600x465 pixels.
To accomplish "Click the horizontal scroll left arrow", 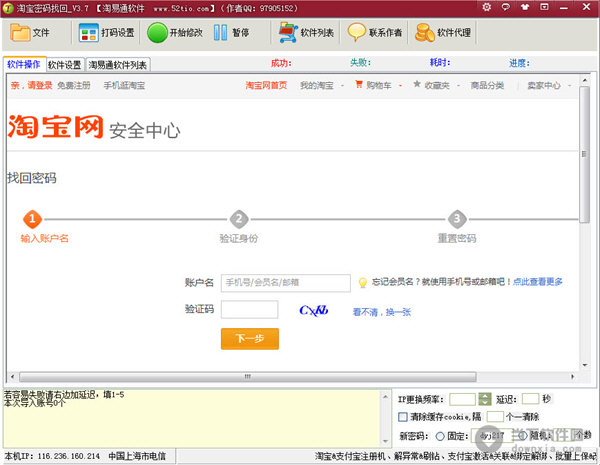I will pos(12,377).
